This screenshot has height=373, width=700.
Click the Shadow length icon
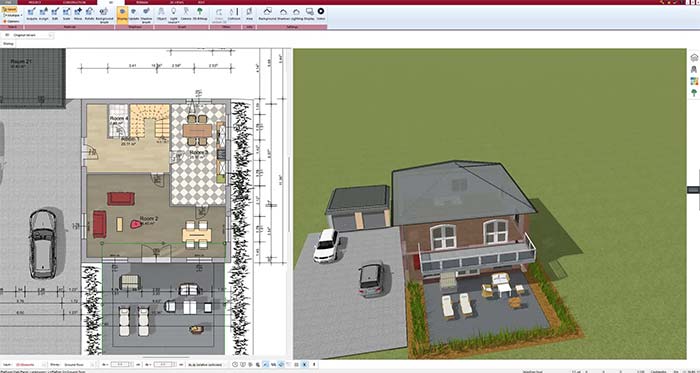point(146,14)
